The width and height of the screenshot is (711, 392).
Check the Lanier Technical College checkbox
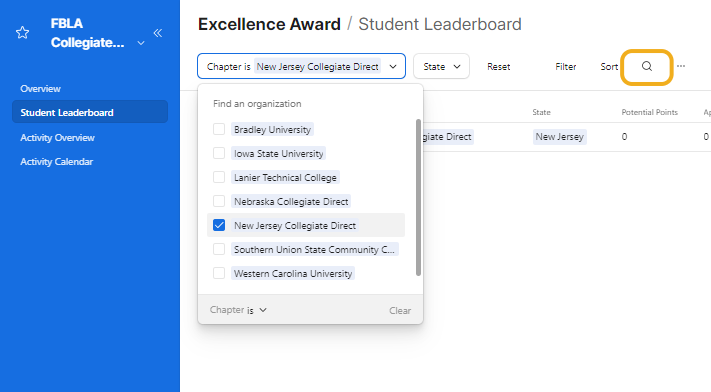pos(219,177)
